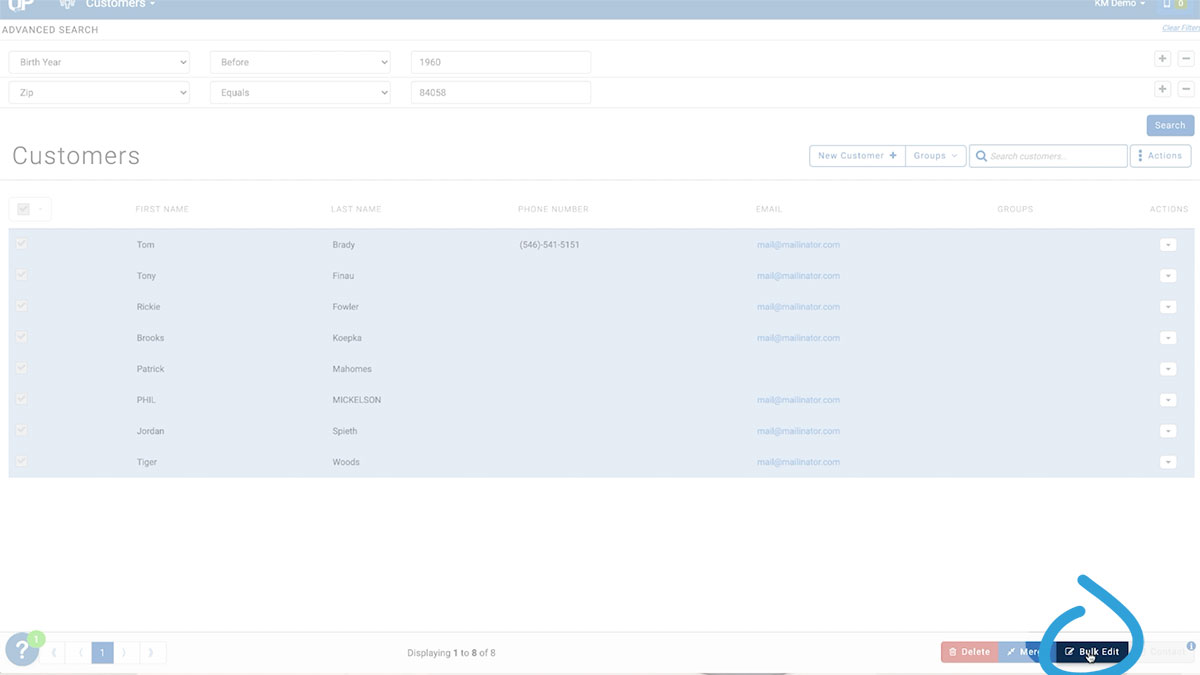Click the PHONE NUMBER column header
Screen dimensions: 1200x675
553,209
